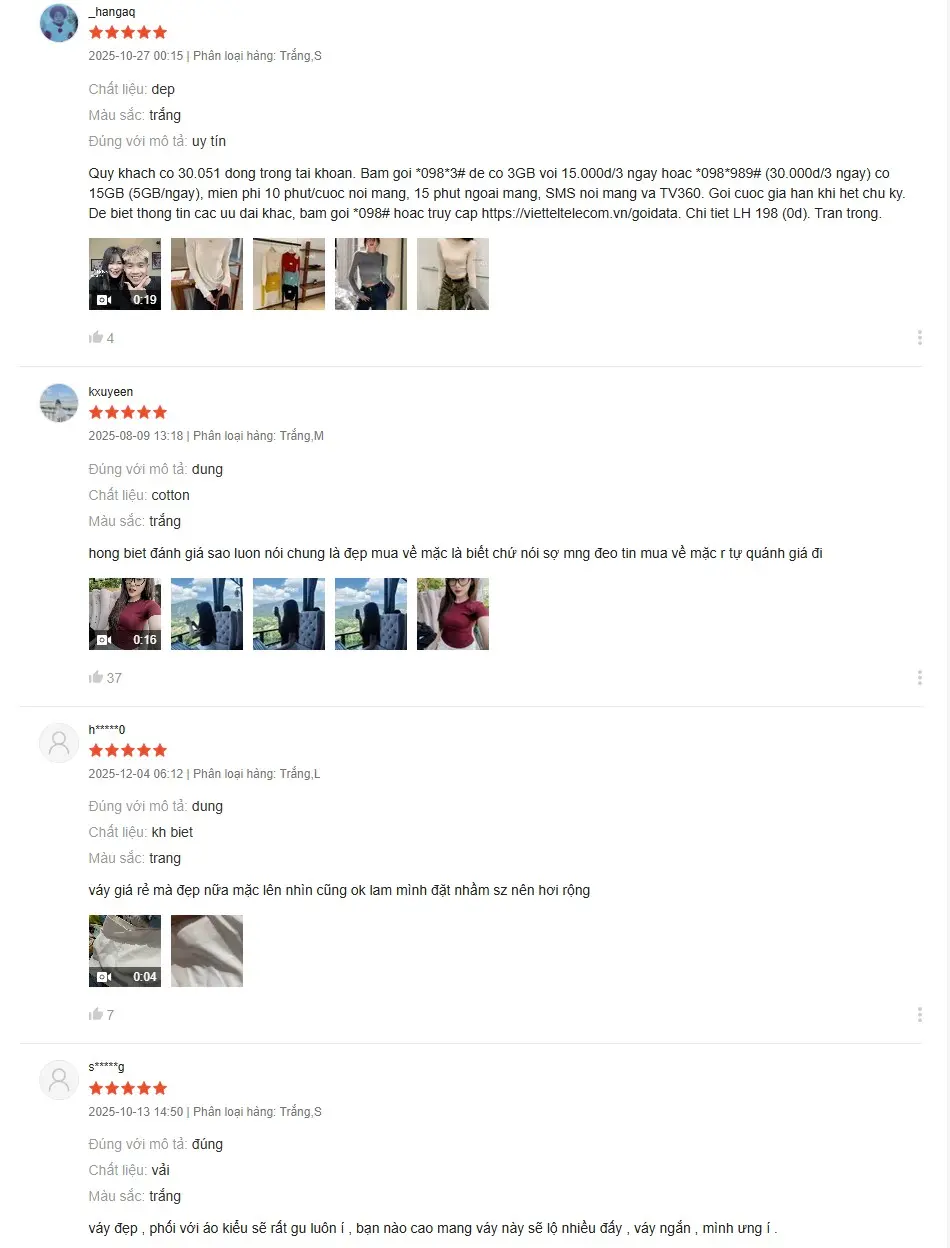Click default avatar of user s*****g

(x=59, y=1079)
